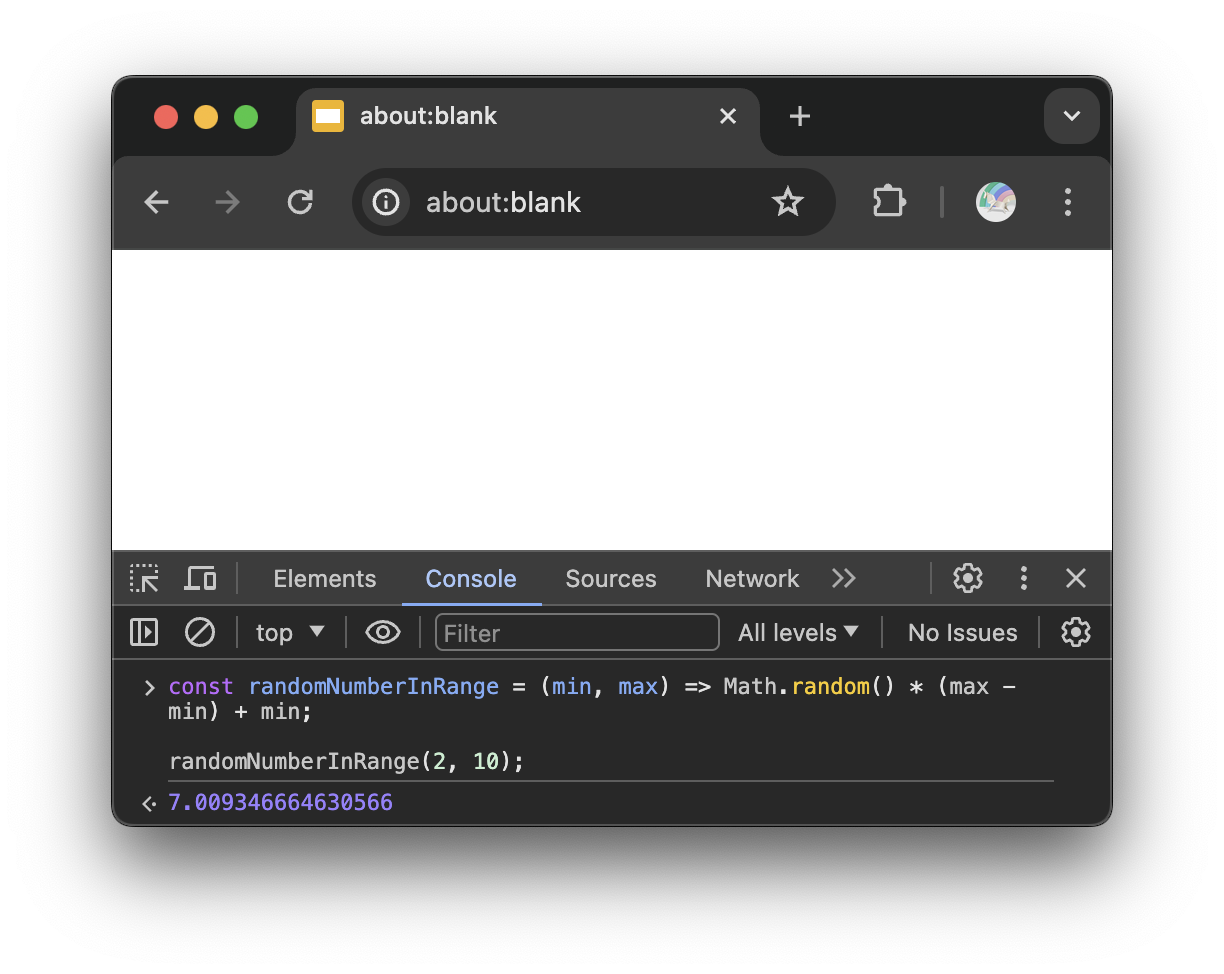The image size is (1224, 974).
Task: Clear the console
Action: point(200,633)
